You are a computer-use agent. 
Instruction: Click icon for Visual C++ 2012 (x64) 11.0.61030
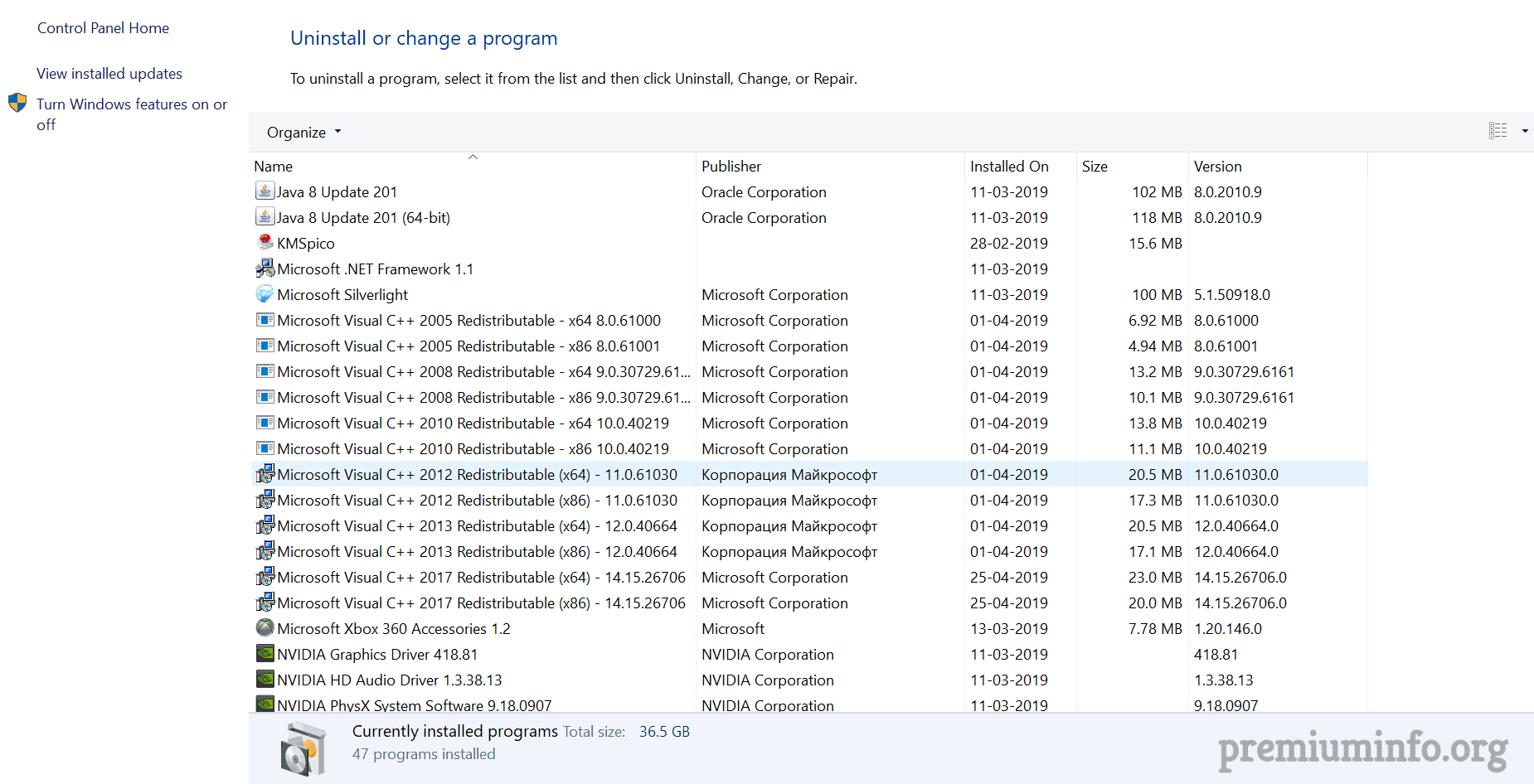pyautogui.click(x=265, y=473)
